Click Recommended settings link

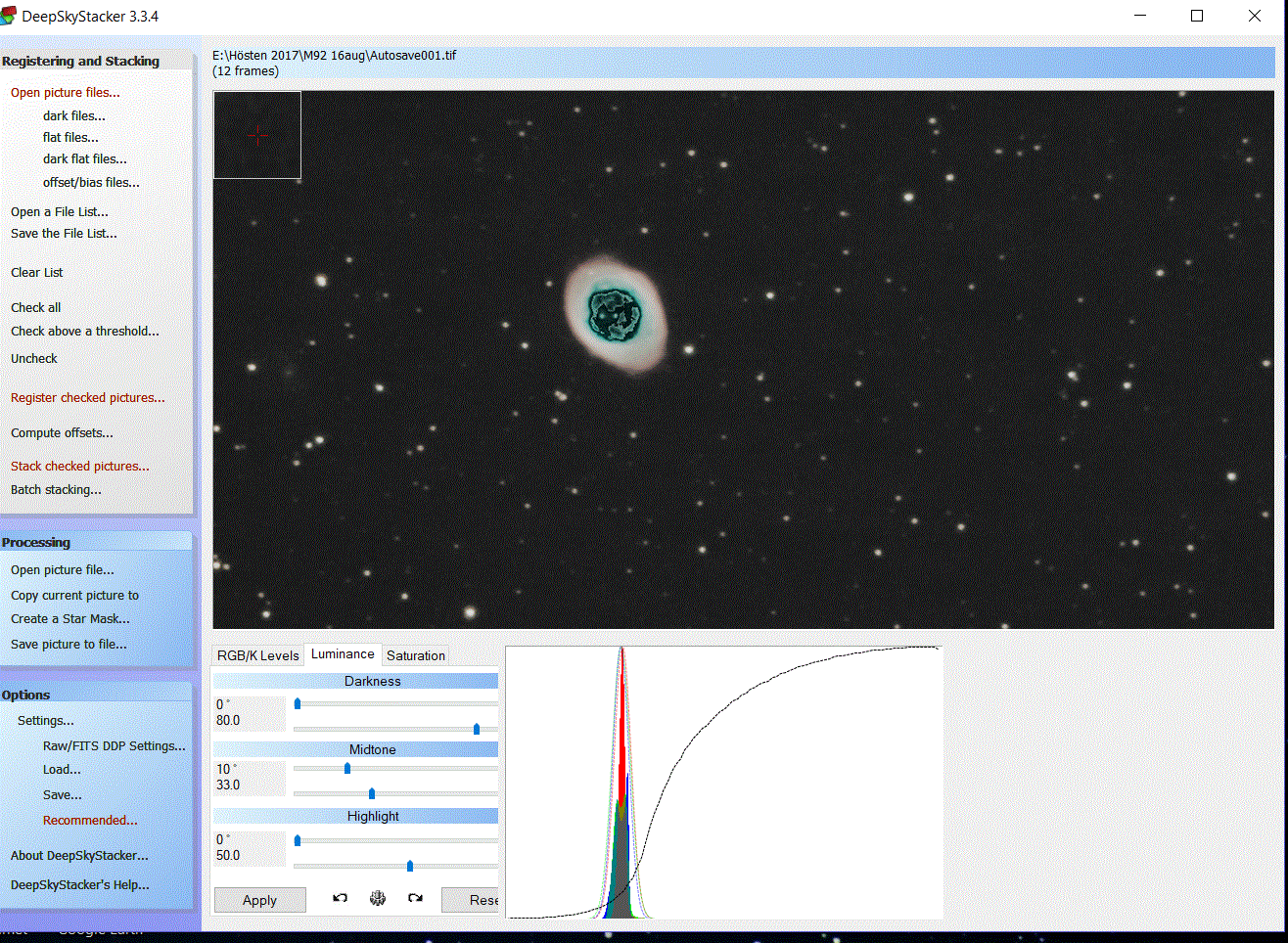(x=90, y=821)
